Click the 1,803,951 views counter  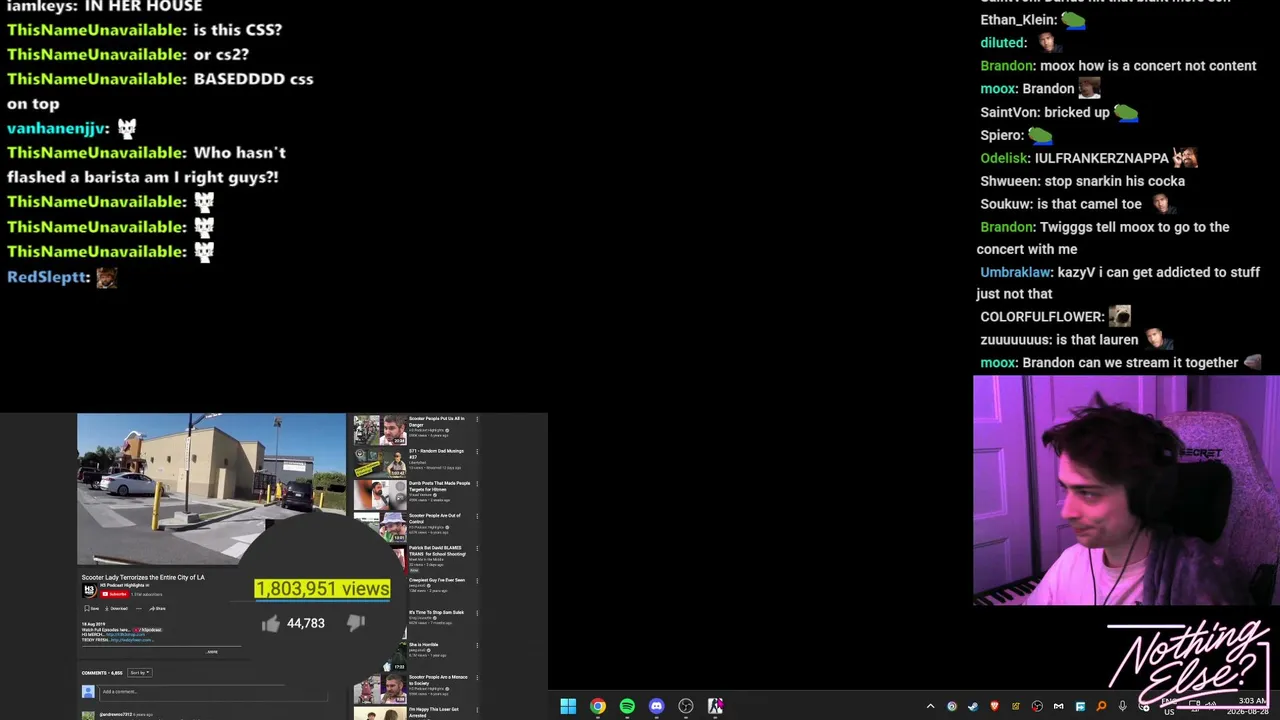pyautogui.click(x=322, y=589)
